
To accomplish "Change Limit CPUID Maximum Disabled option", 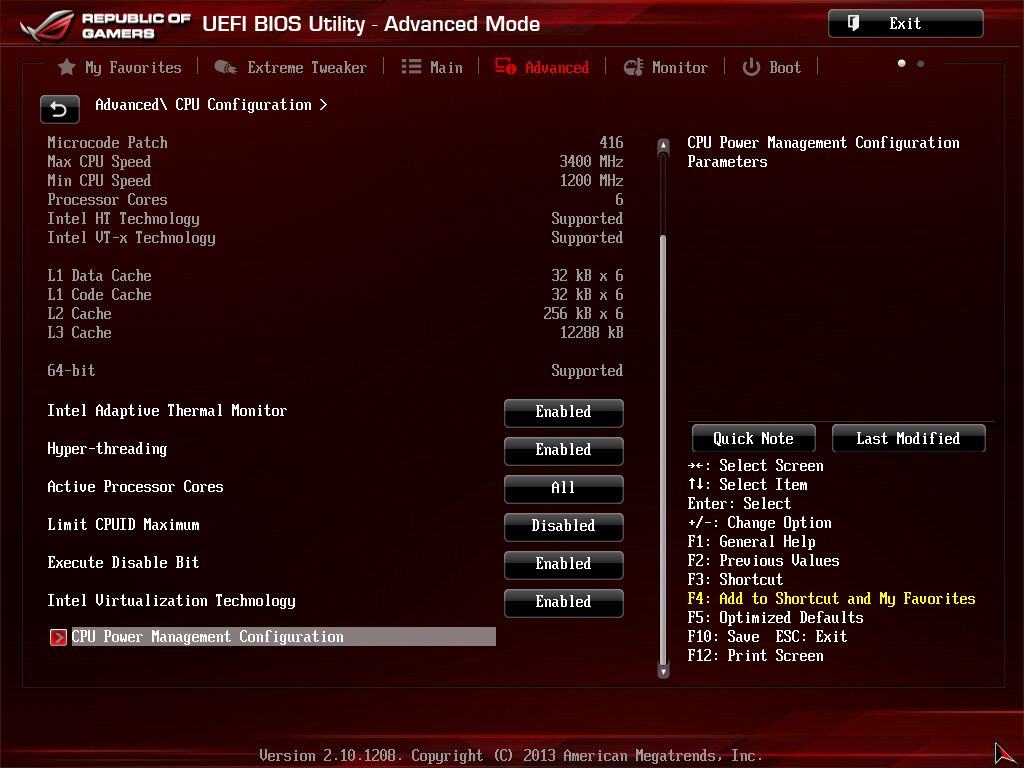I will click(564, 526).
